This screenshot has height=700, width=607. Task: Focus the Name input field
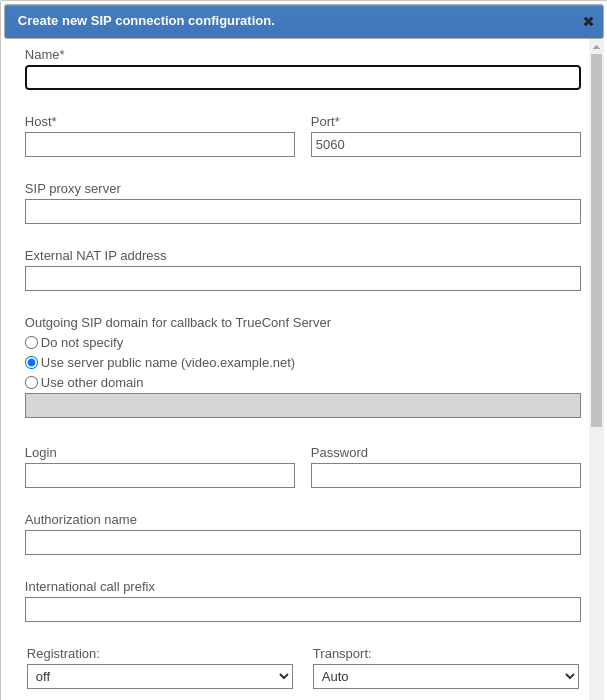click(x=303, y=78)
